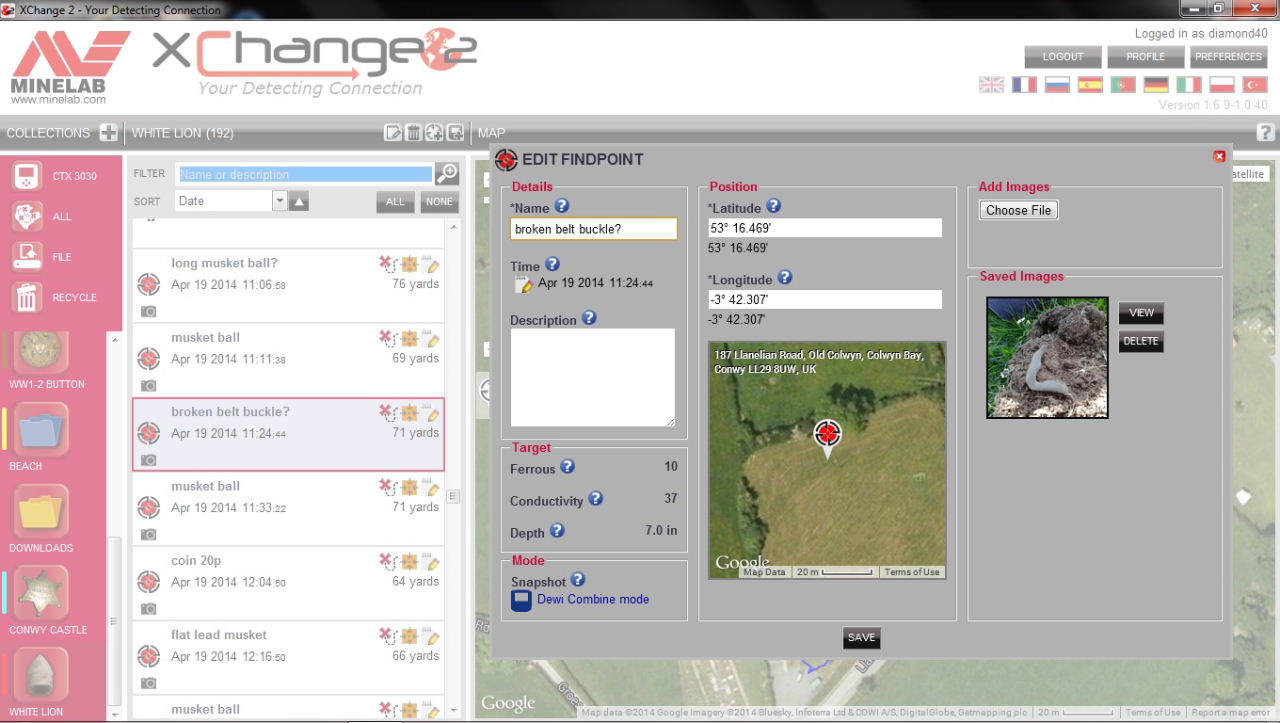Switch language to English flag

click(x=991, y=85)
